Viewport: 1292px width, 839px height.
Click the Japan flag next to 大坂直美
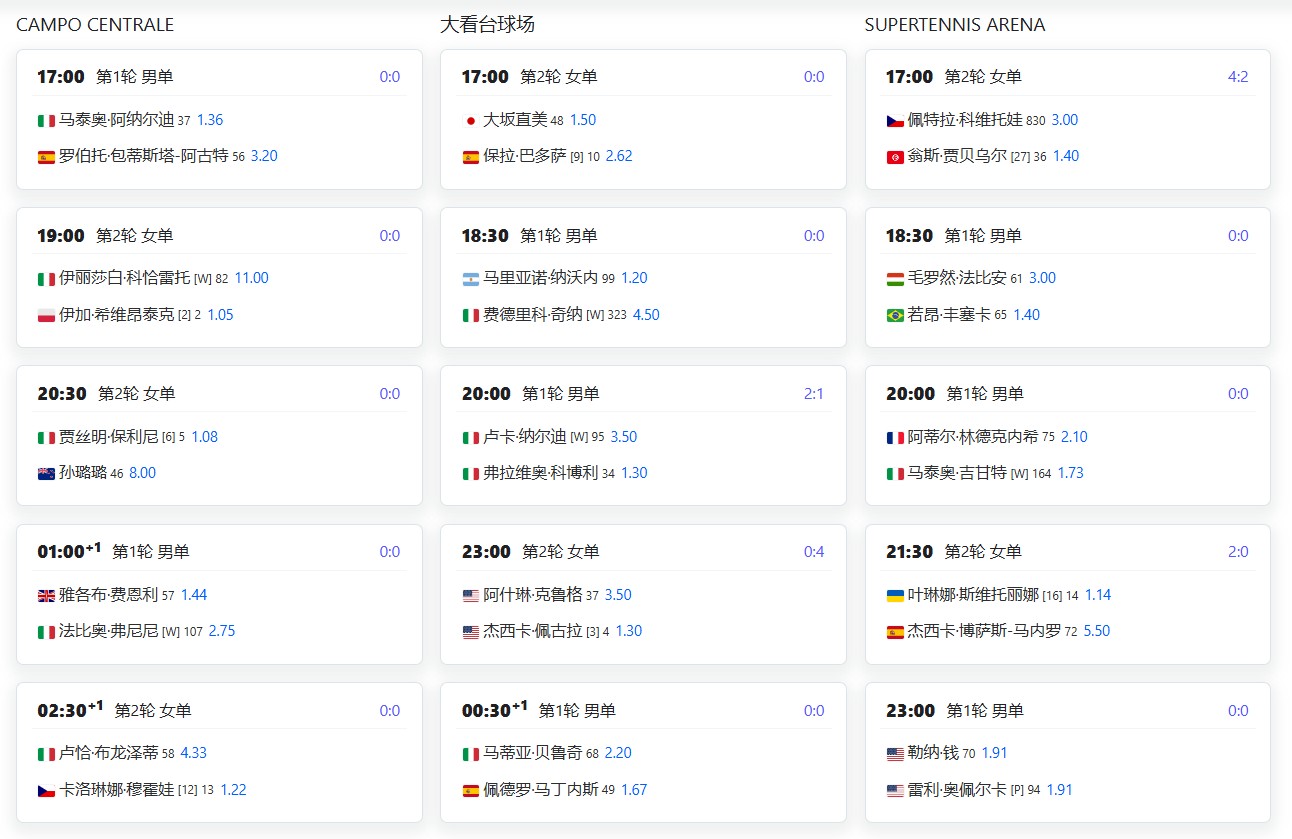pyautogui.click(x=470, y=120)
